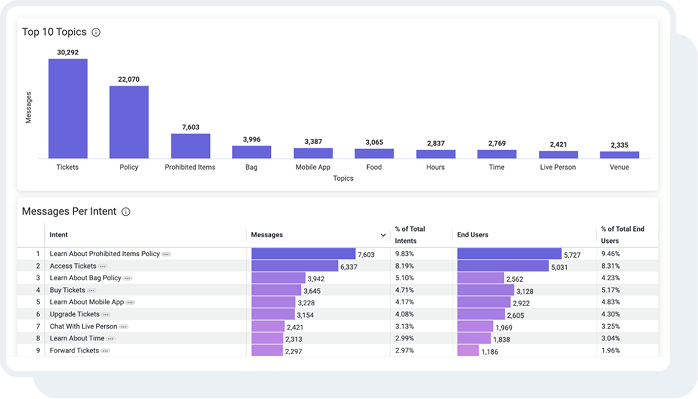Screen dimensions: 698x399
Task: Click the Prohibited Items axis label
Action: click(x=190, y=167)
